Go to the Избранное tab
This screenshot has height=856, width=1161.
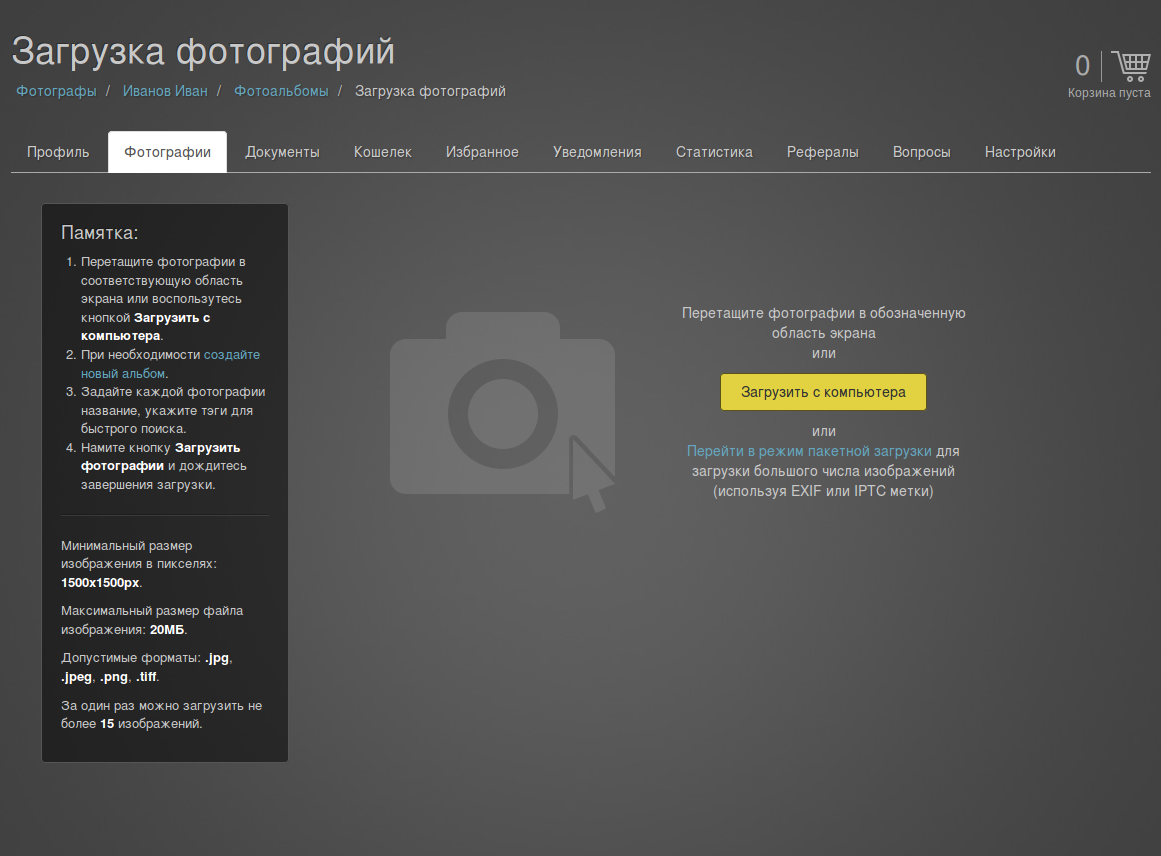pos(482,152)
